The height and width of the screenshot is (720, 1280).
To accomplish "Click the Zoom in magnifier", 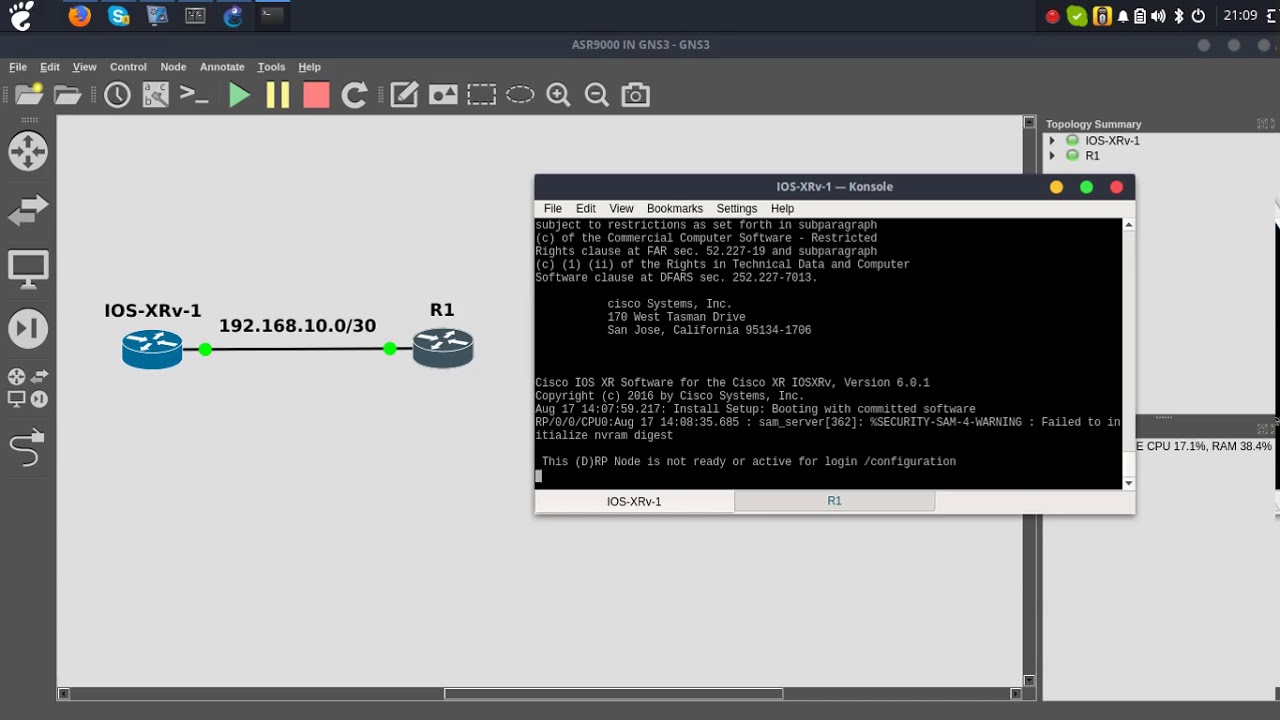I will click(558, 95).
